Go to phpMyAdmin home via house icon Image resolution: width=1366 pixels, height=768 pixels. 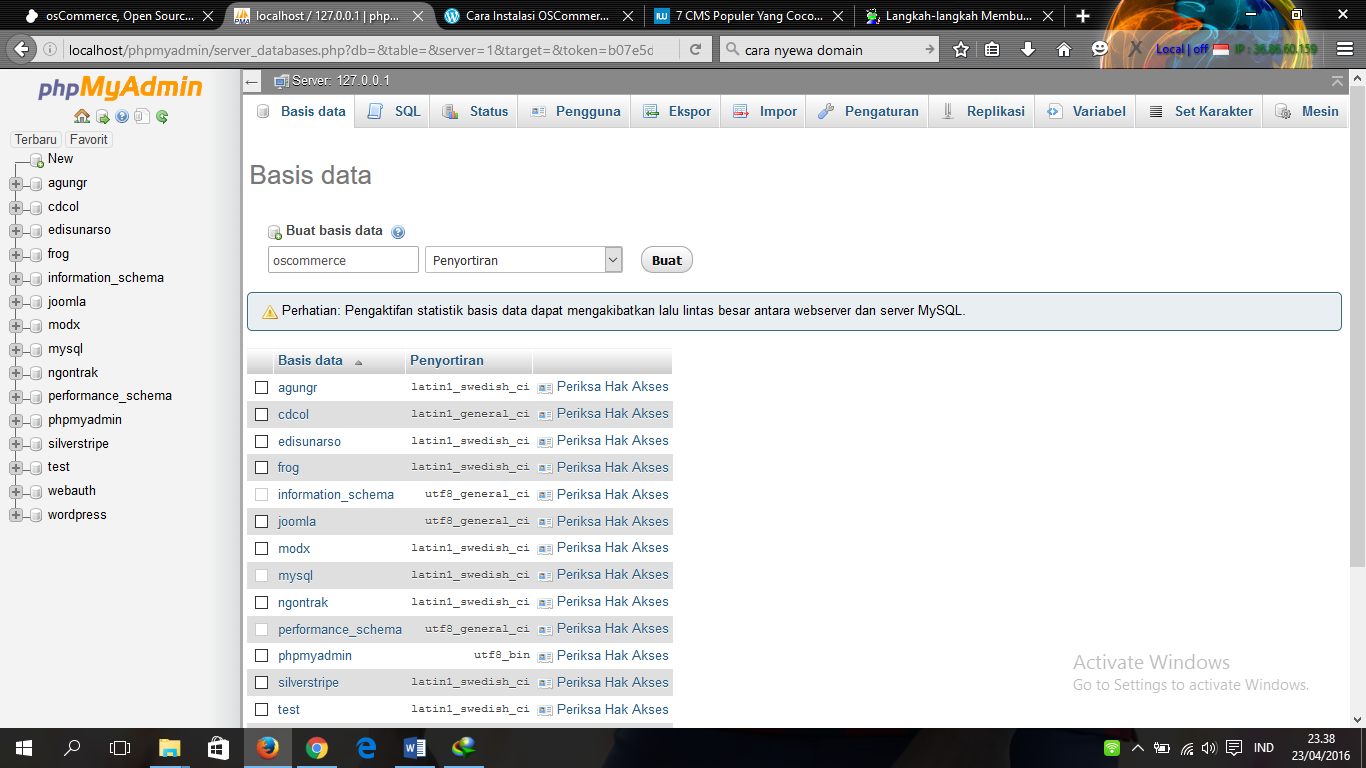tap(82, 117)
